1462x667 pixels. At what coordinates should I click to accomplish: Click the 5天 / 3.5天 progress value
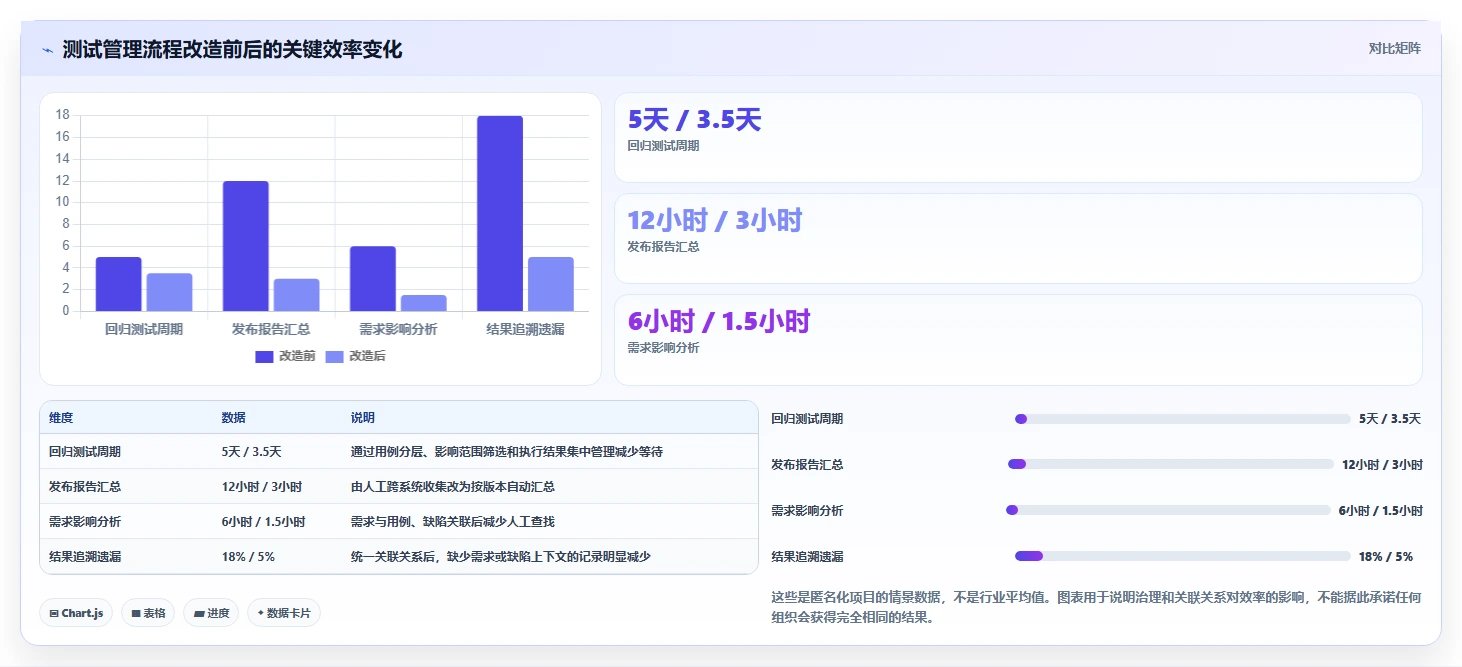(x=1390, y=419)
